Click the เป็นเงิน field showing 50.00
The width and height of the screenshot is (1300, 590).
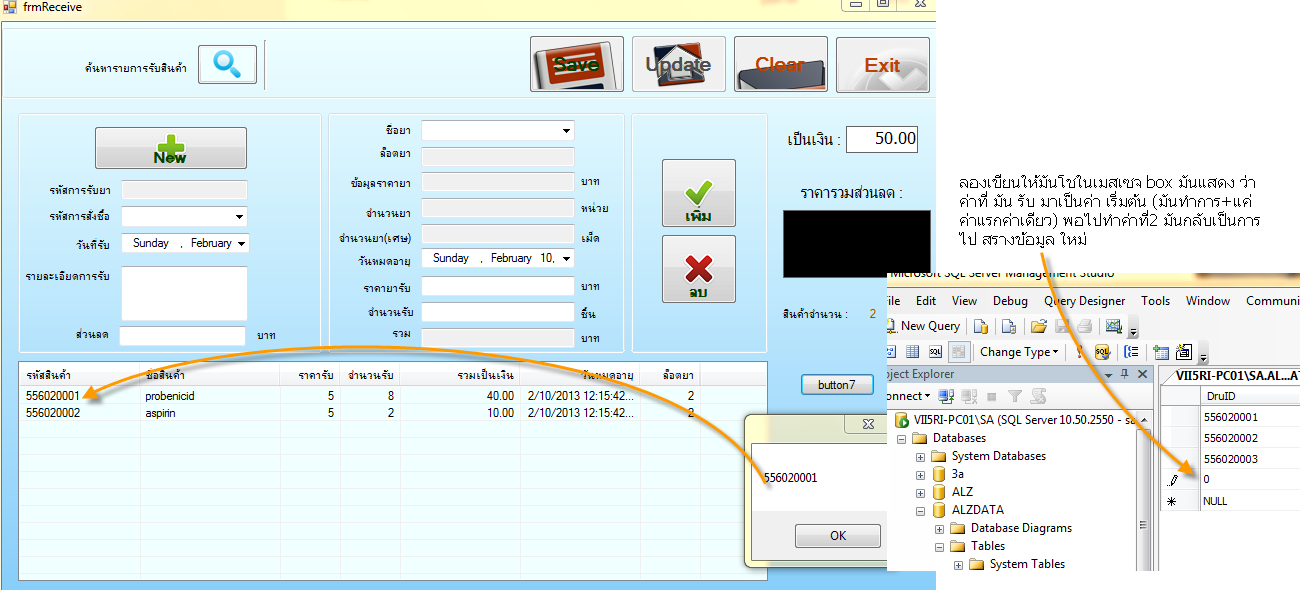[x=882, y=139]
